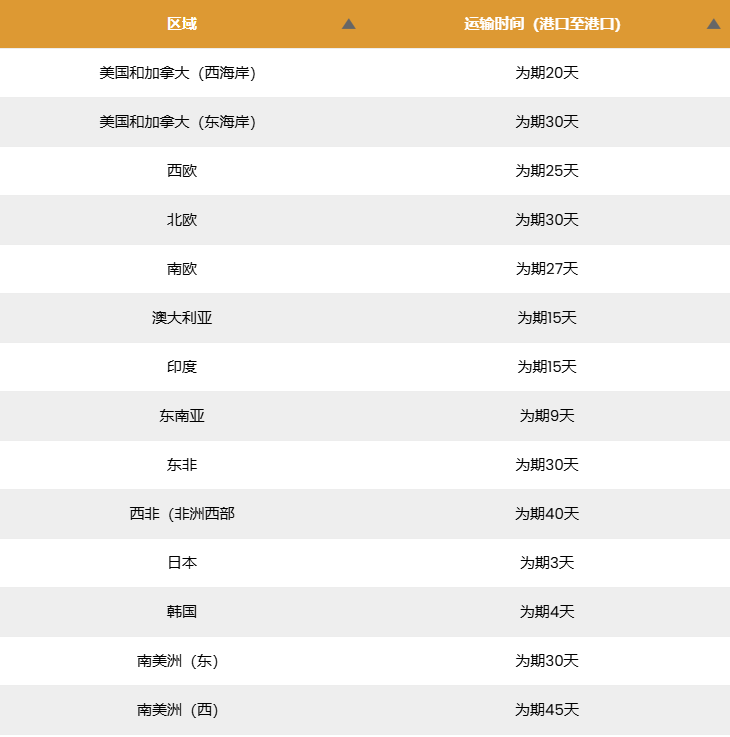Select the 澳大利亚 region cell
The width and height of the screenshot is (730, 737).
click(182, 318)
